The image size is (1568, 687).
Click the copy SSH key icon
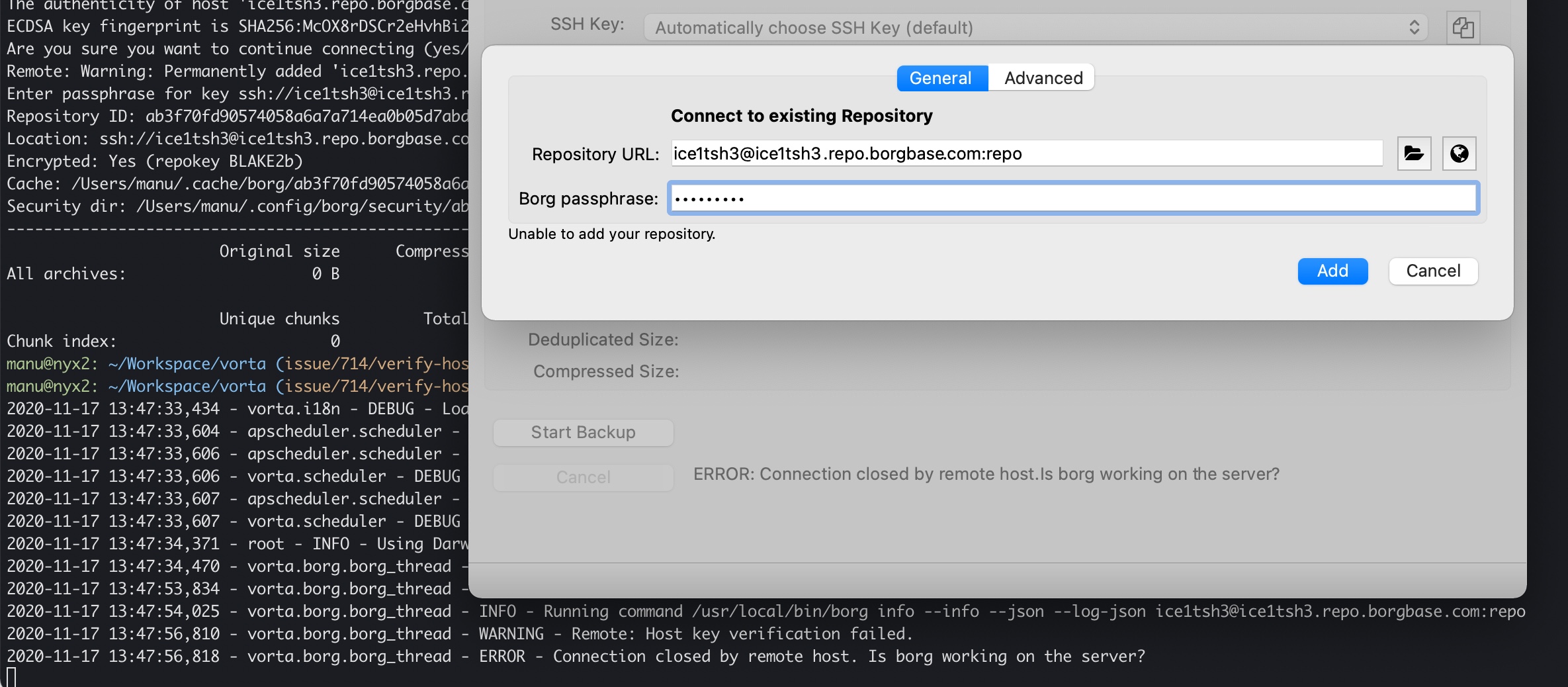pos(1463,28)
